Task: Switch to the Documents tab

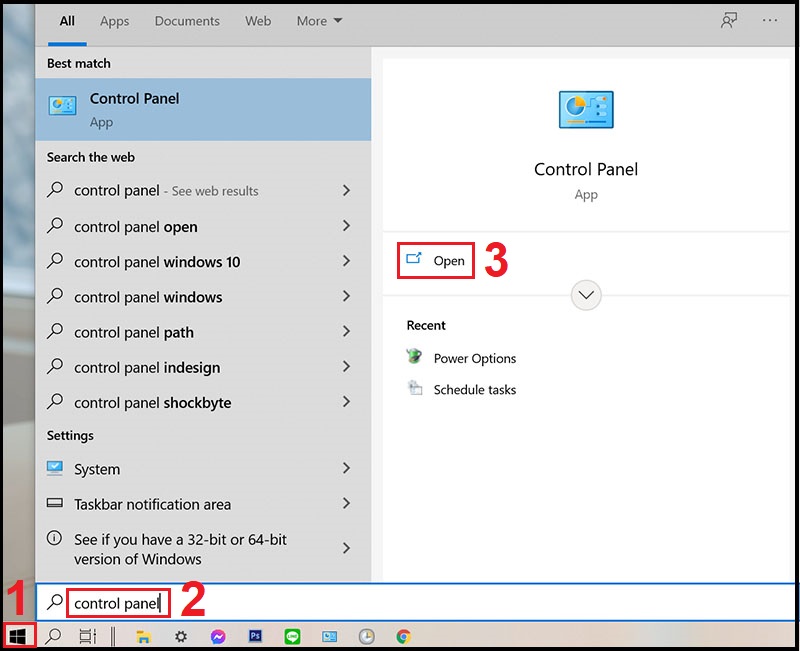Action: [x=187, y=21]
